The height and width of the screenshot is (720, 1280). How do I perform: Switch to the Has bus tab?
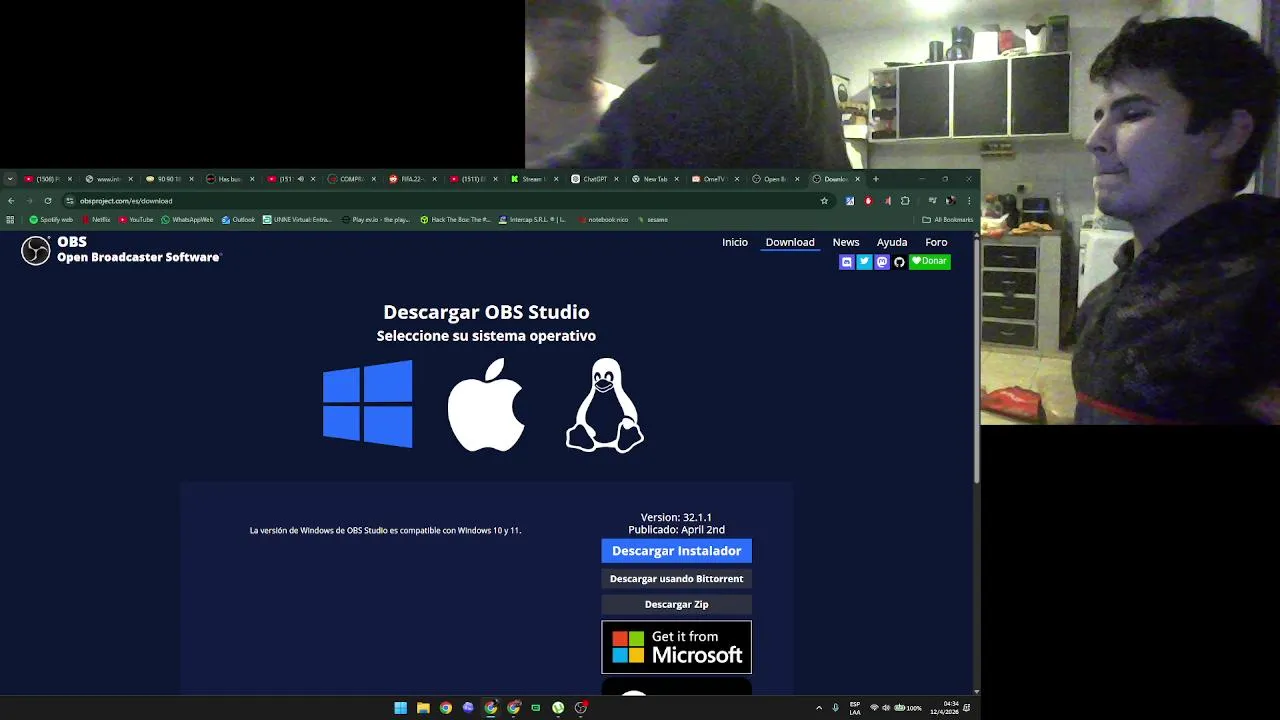pyautogui.click(x=229, y=179)
